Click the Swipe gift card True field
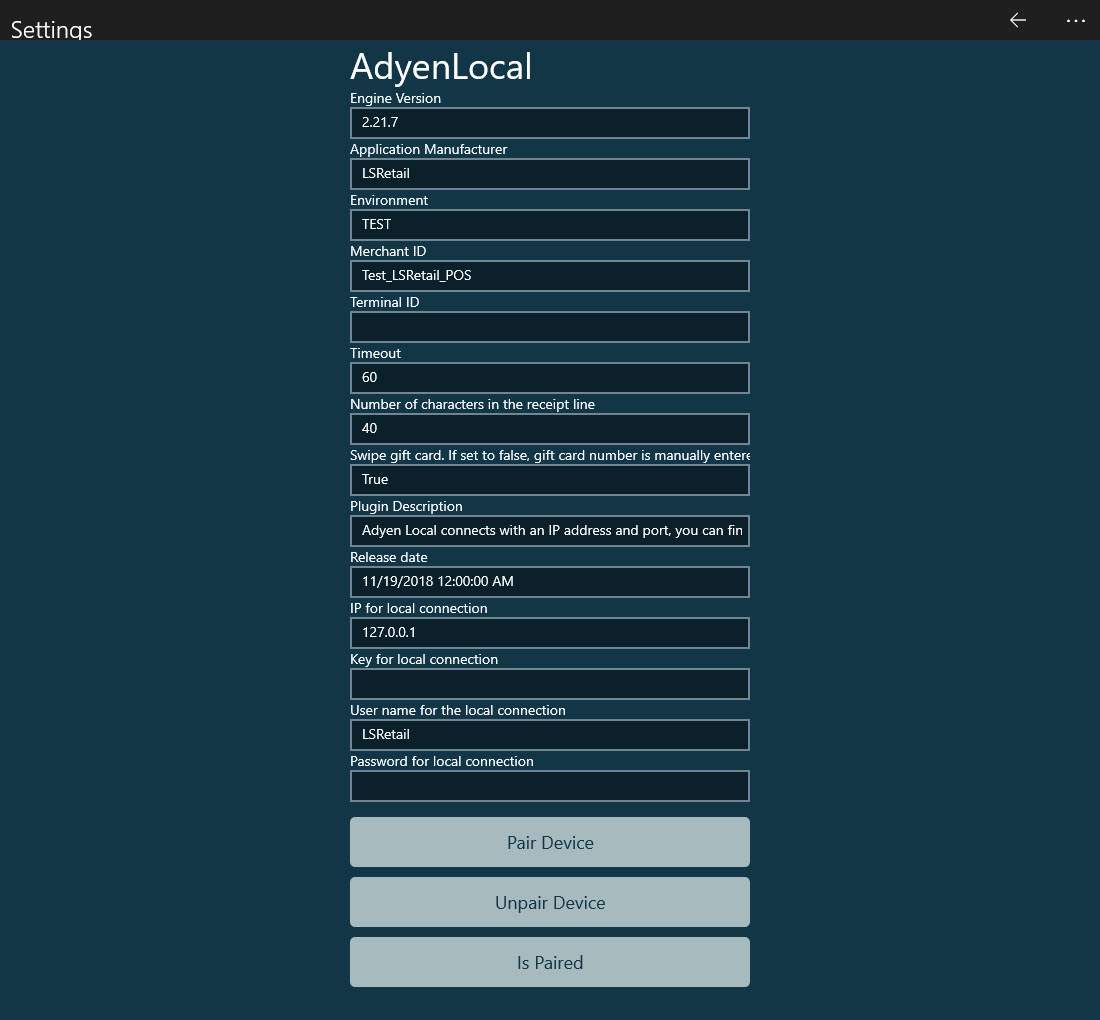1100x1020 pixels. point(549,480)
